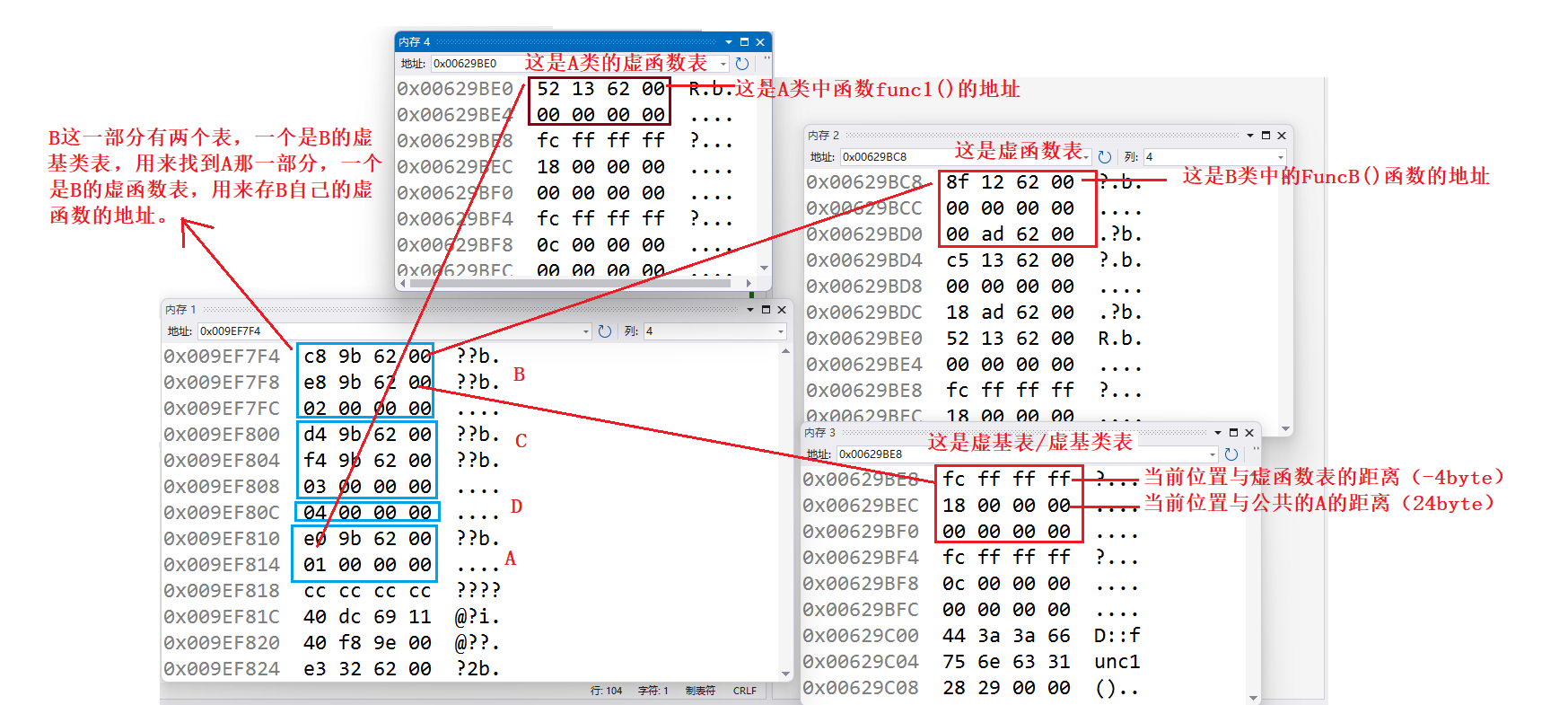
Task: Refresh the 内存 3 memory window
Action: tap(1231, 454)
